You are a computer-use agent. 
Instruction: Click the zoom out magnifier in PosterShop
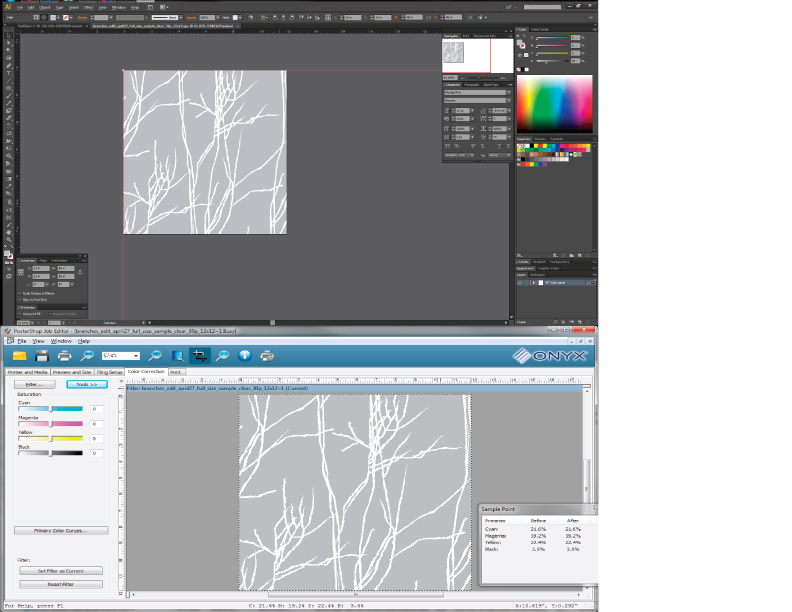pos(87,355)
